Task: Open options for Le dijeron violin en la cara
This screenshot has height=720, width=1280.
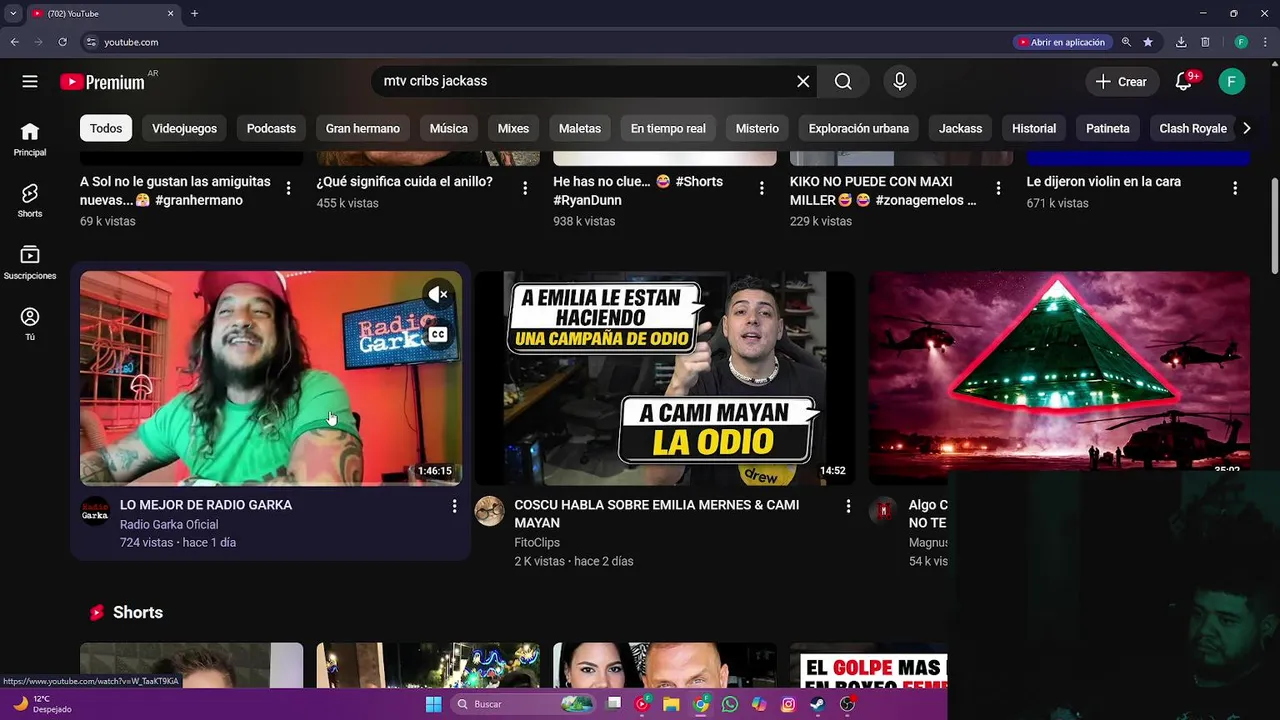Action: (1235, 188)
